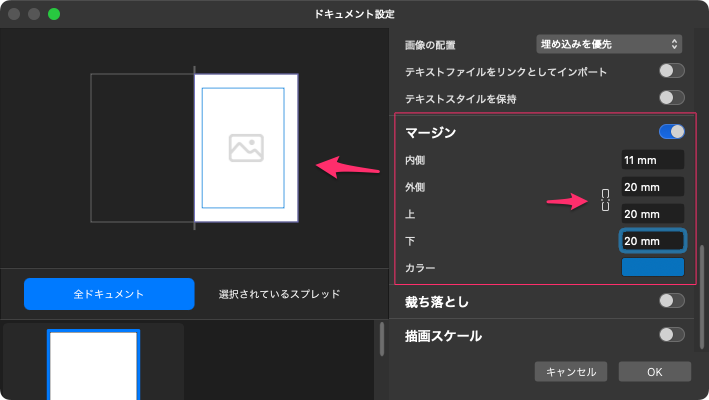Viewport: 709px width, 400px height.
Task: Open the 画像の配置 dropdown
Action: pos(608,44)
